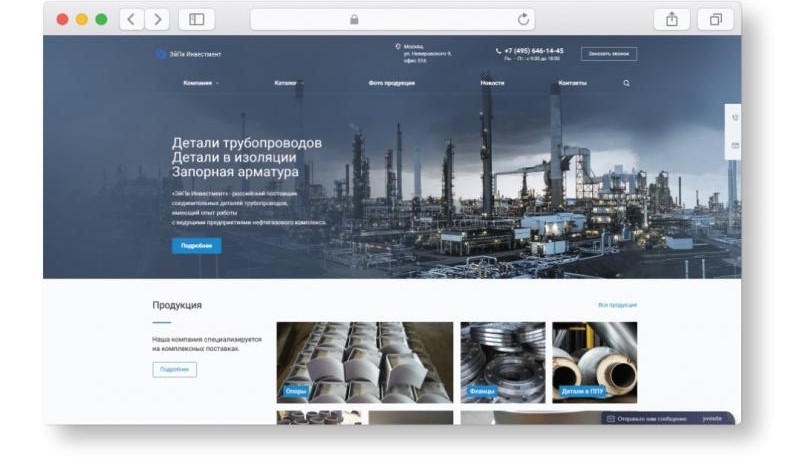Go to 'Фото продукции' page
The image size is (800, 475).
pos(392,83)
